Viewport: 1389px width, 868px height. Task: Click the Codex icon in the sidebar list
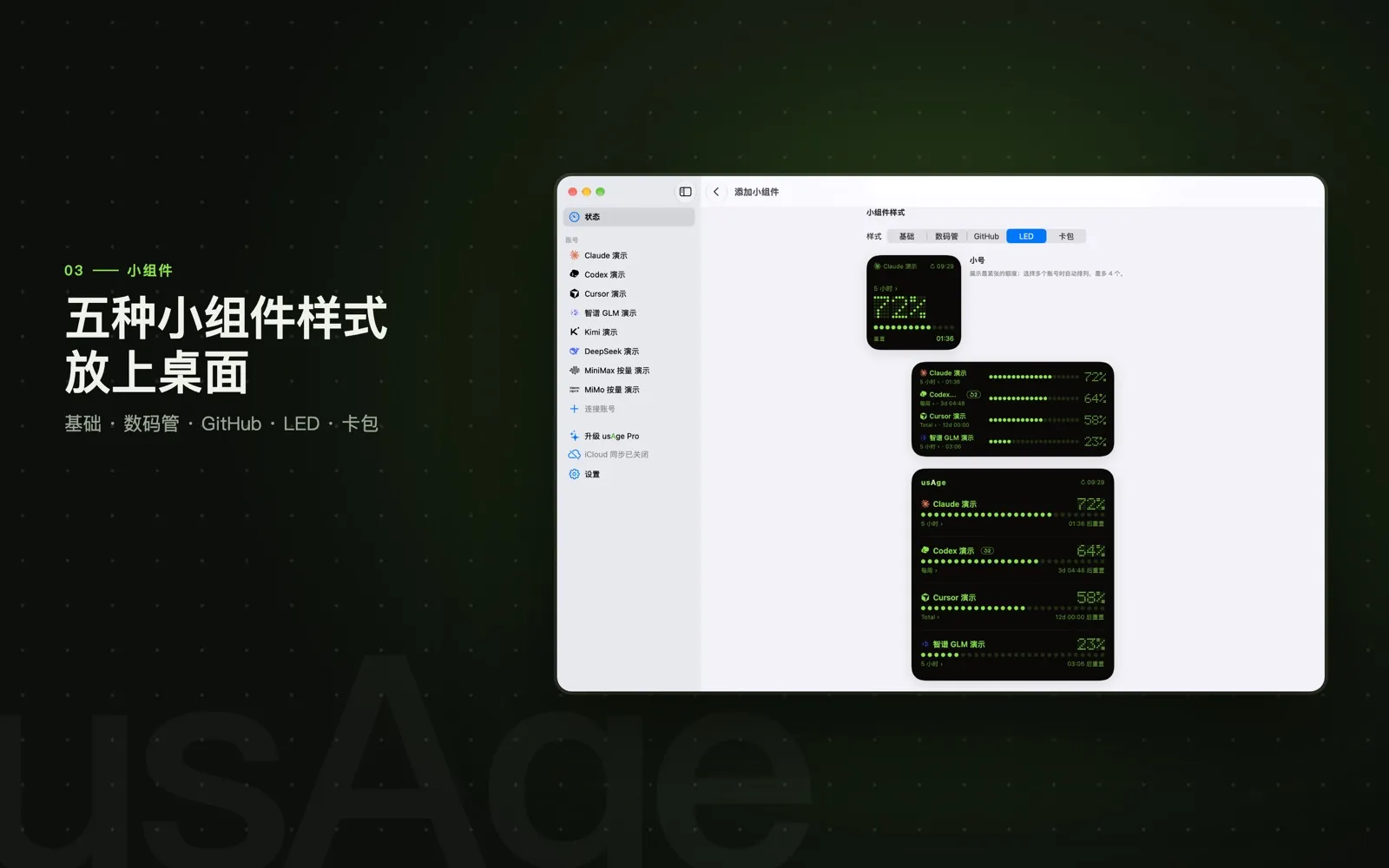pos(574,274)
